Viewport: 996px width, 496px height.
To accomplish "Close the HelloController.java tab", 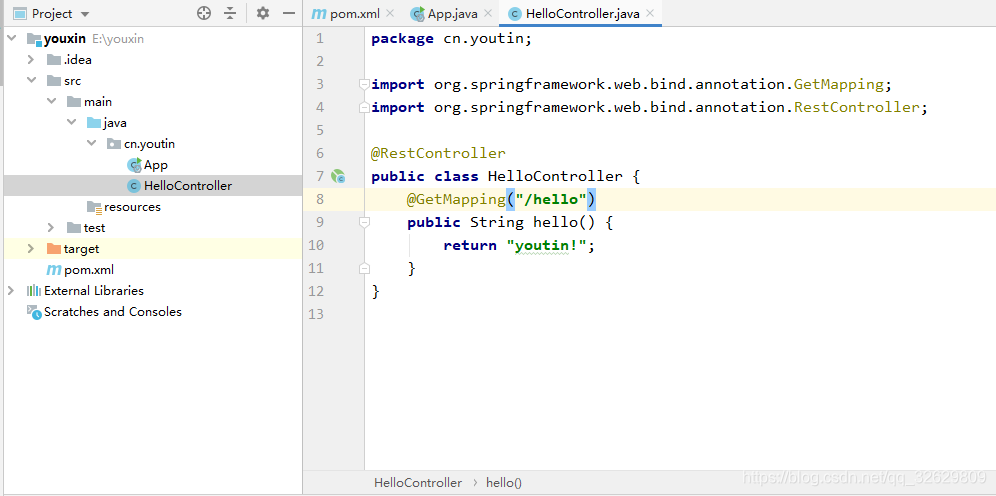I will 650,13.
